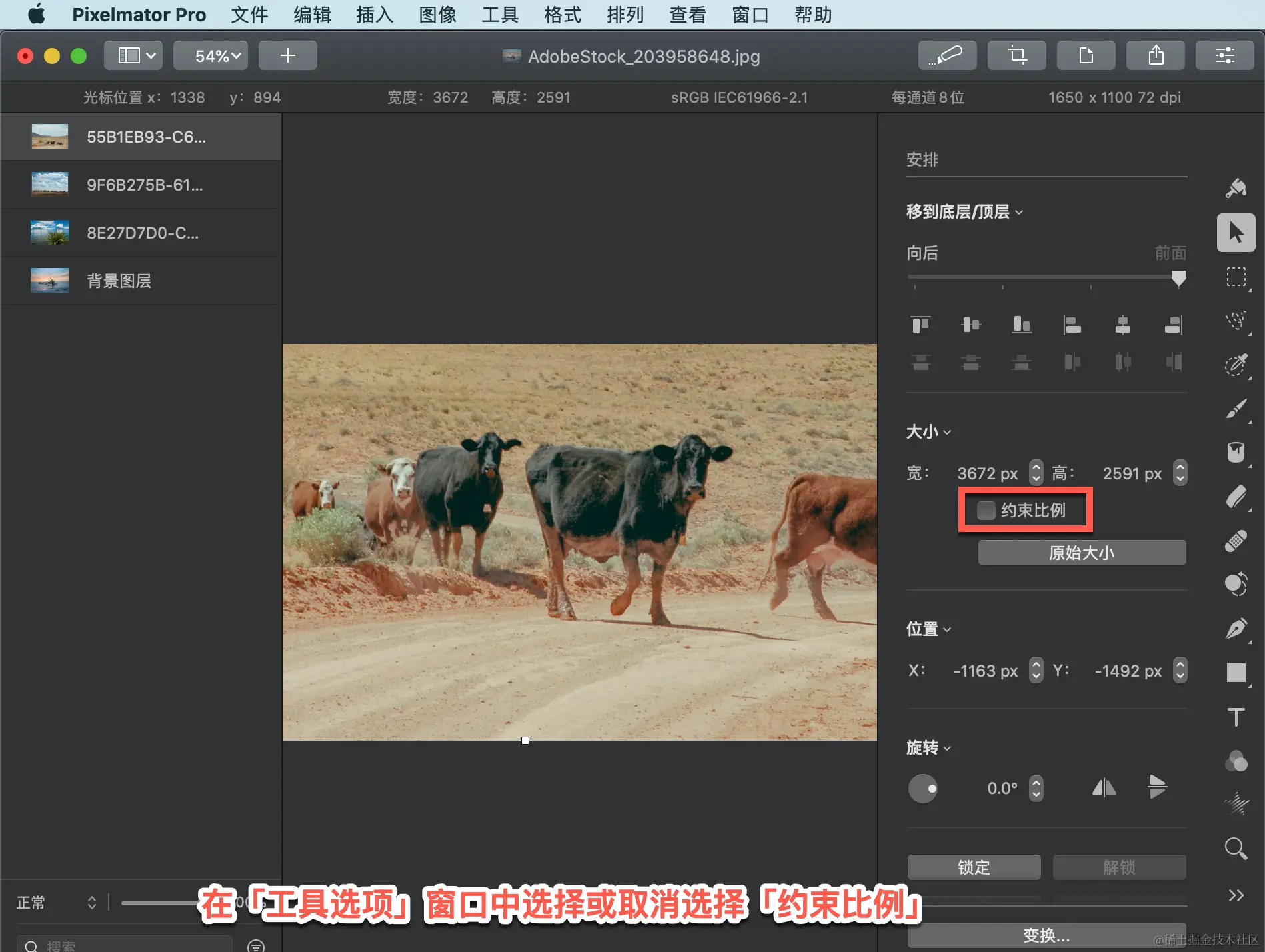
Task: Align horizontal centers
Action: [1123, 325]
